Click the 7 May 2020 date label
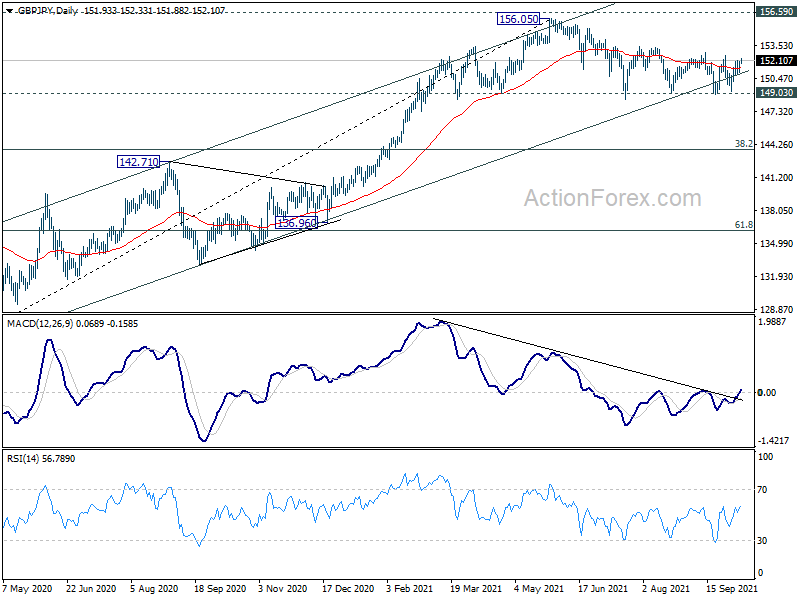Image resolution: width=800 pixels, height=600 pixels. 27,589
